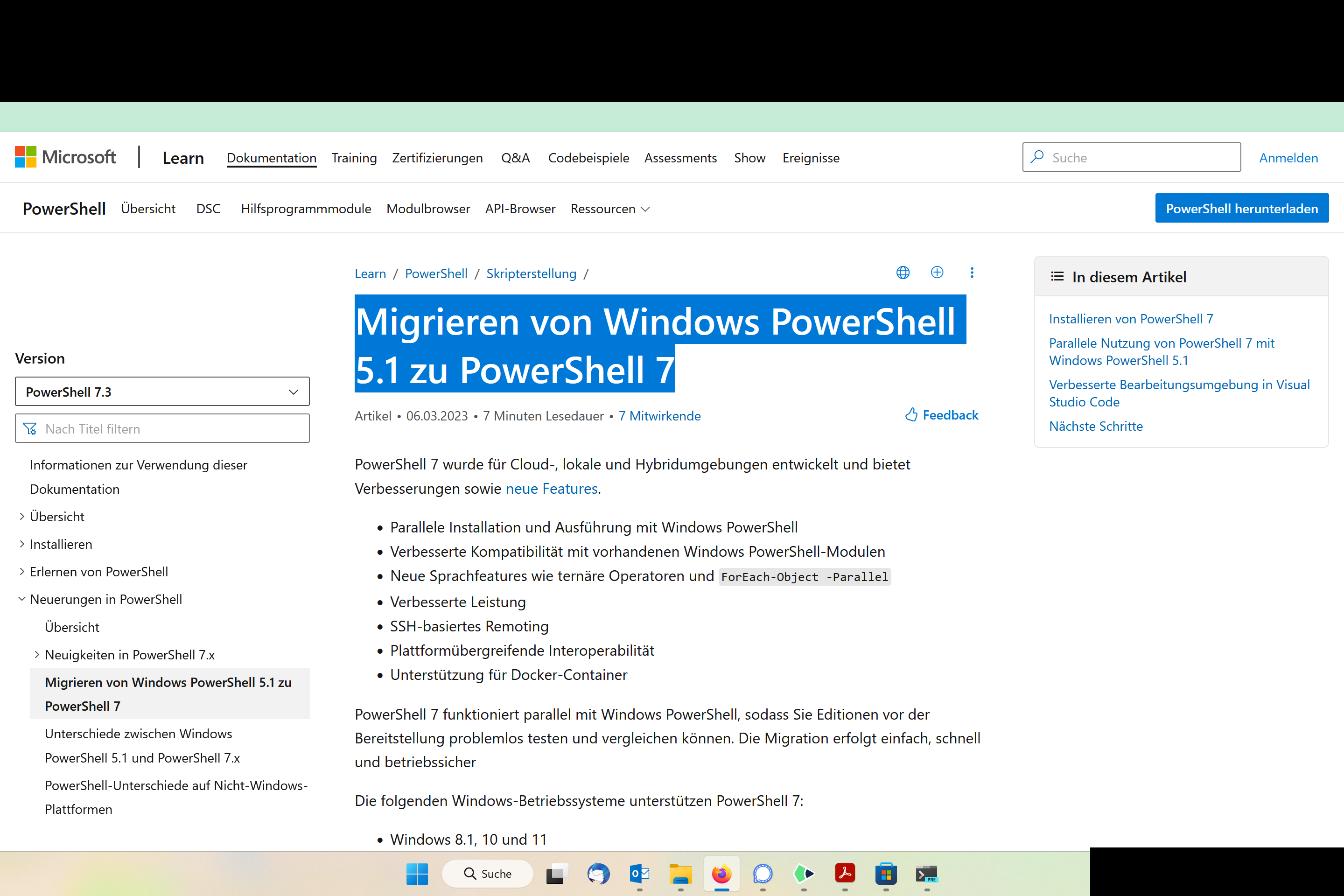This screenshot has width=1344, height=896.
Task: Open Zertifizierungen in the top nav
Action: (437, 158)
